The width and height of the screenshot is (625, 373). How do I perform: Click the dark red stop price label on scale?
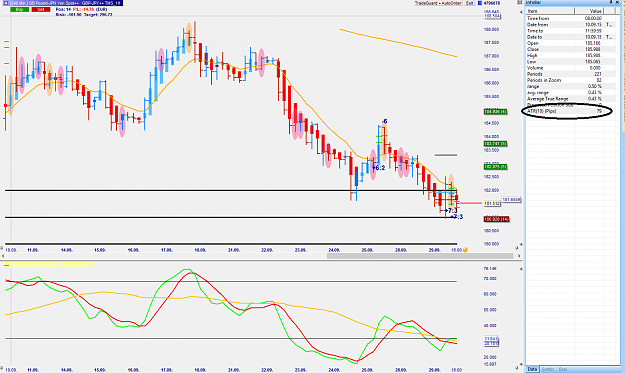point(496,219)
